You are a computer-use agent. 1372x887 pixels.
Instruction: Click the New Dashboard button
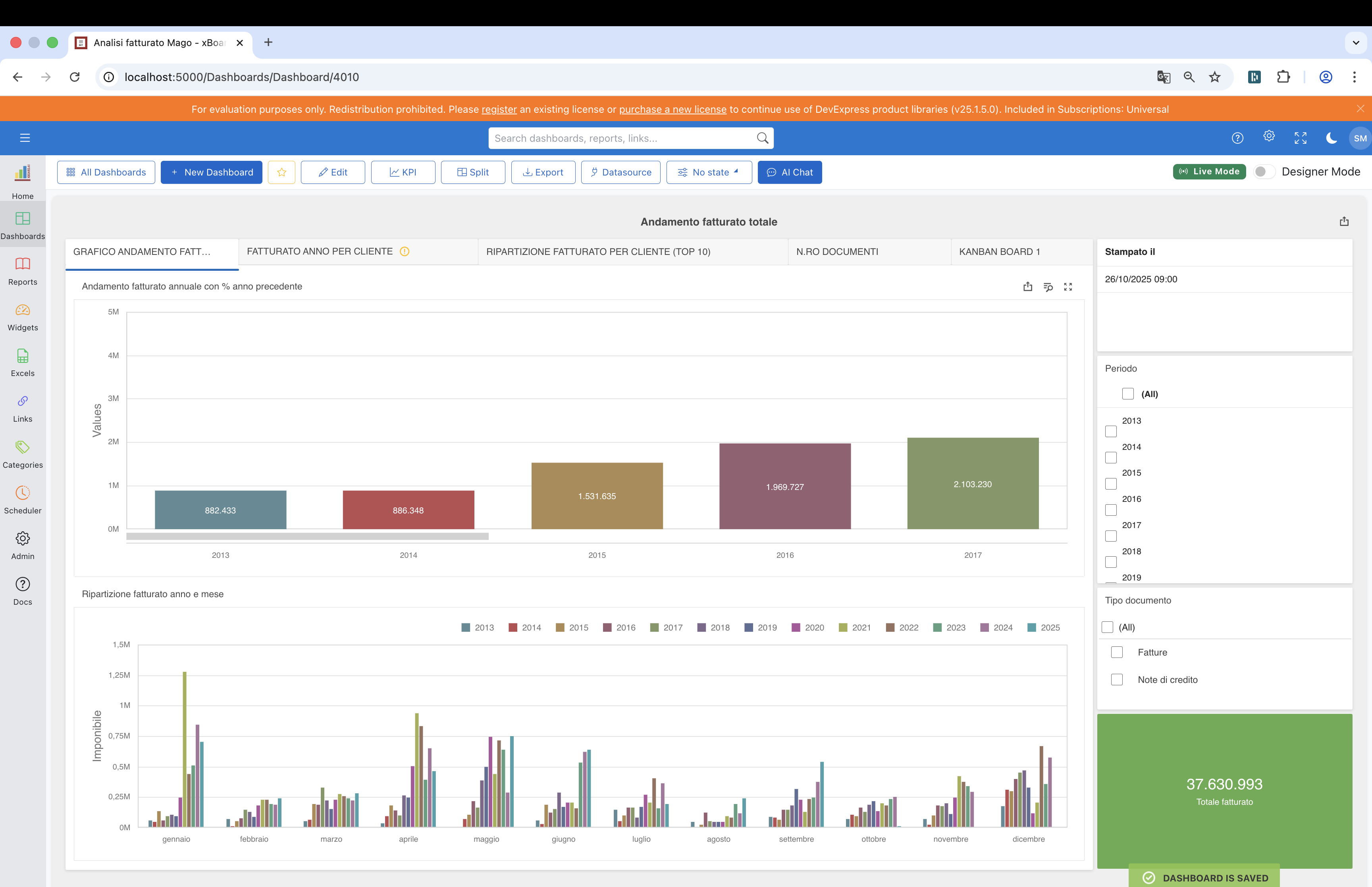[x=211, y=172]
